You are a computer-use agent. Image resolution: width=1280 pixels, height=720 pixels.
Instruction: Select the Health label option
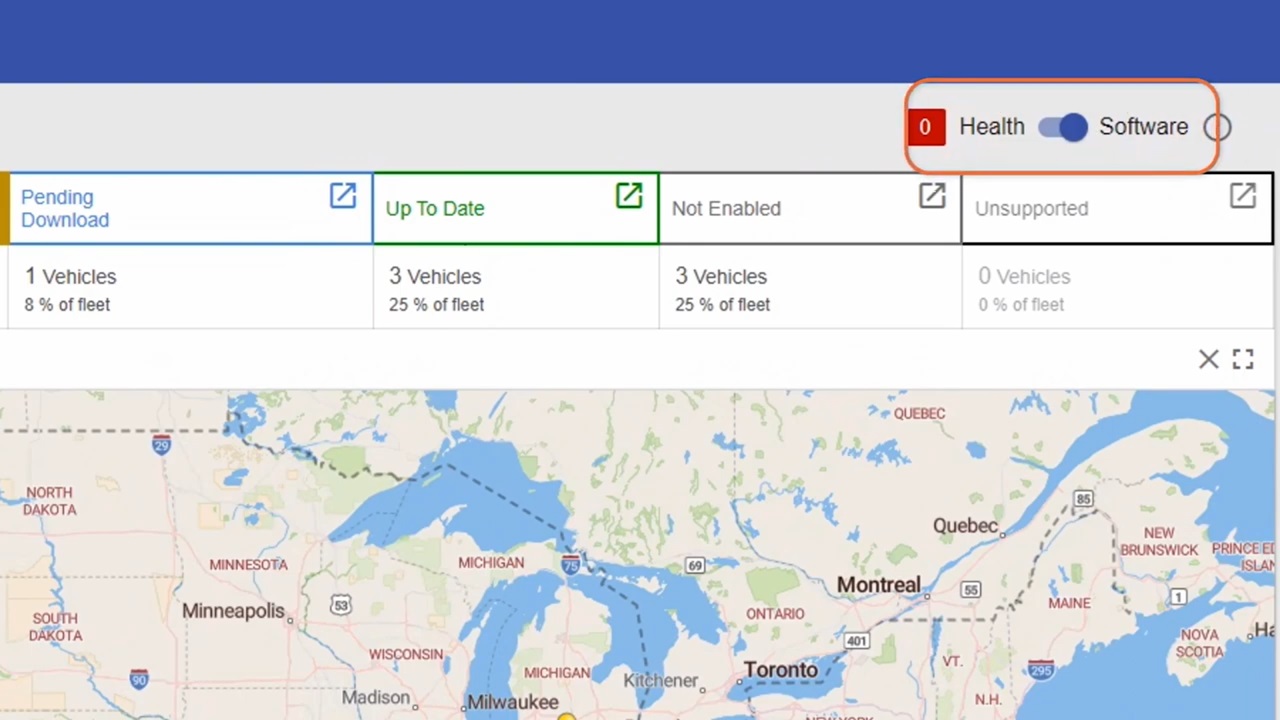tap(991, 127)
